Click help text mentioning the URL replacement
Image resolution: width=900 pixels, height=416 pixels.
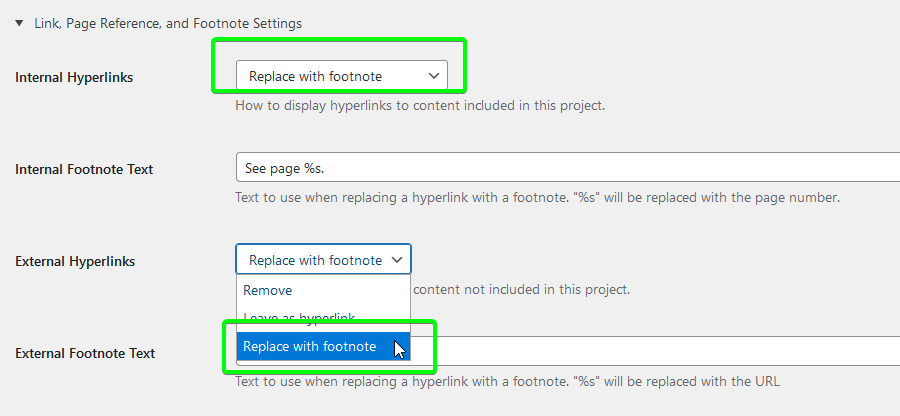[507, 381]
